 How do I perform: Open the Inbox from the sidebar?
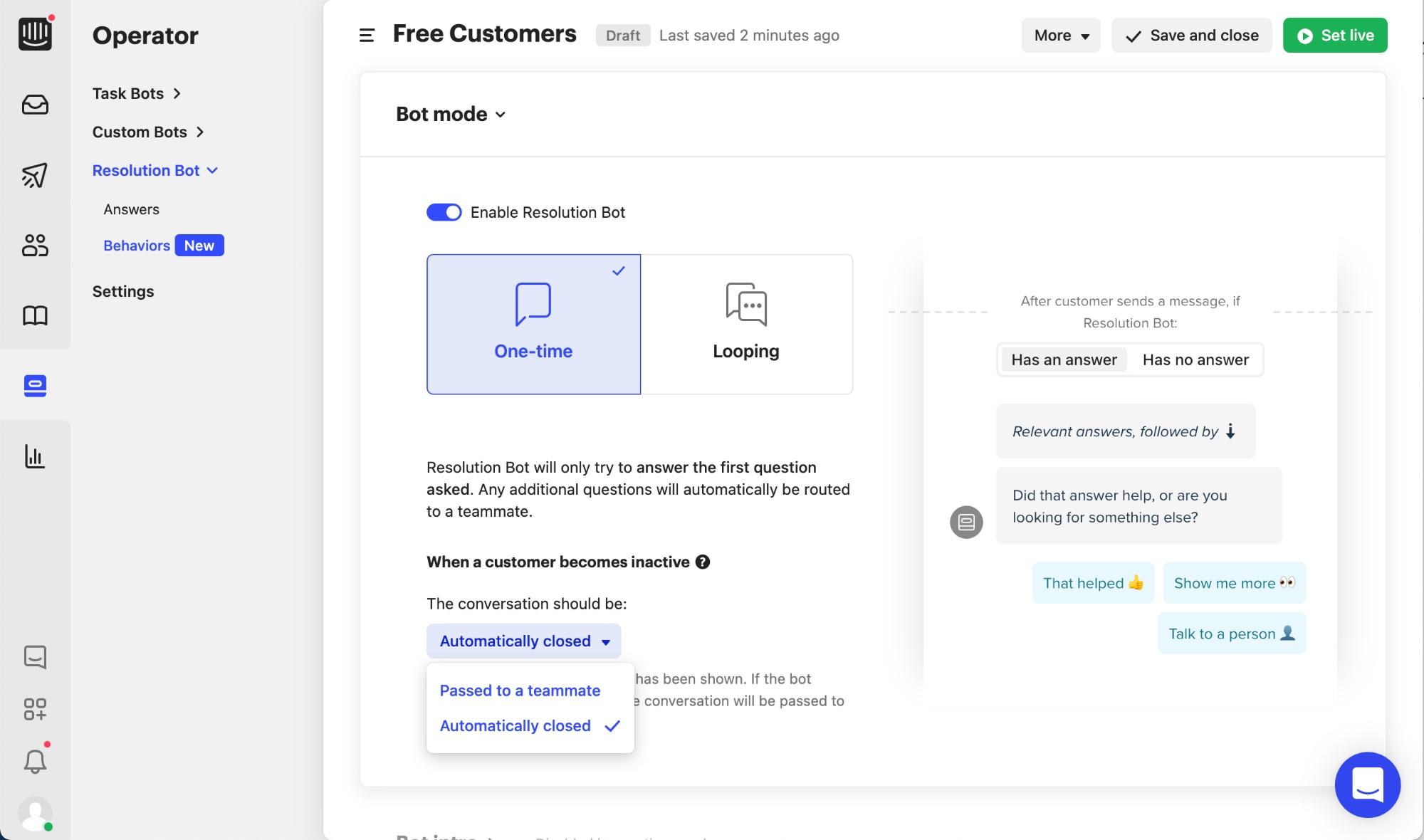coord(35,104)
